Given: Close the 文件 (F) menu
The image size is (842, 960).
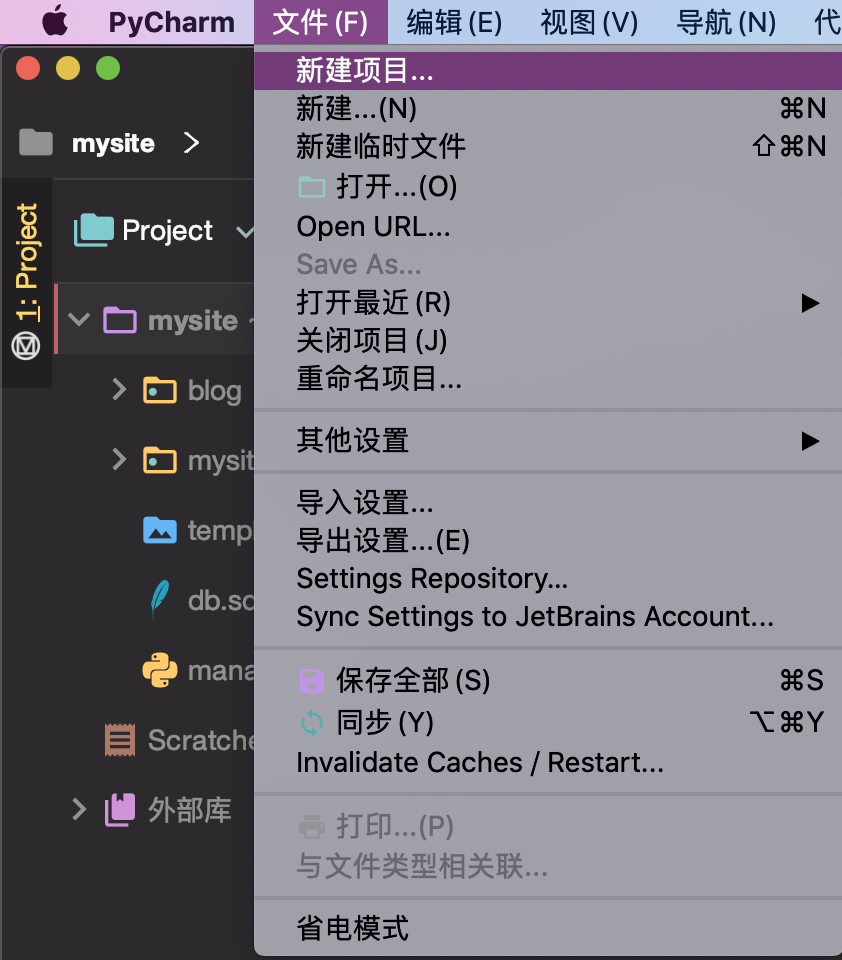Looking at the screenshot, I should click(320, 22).
